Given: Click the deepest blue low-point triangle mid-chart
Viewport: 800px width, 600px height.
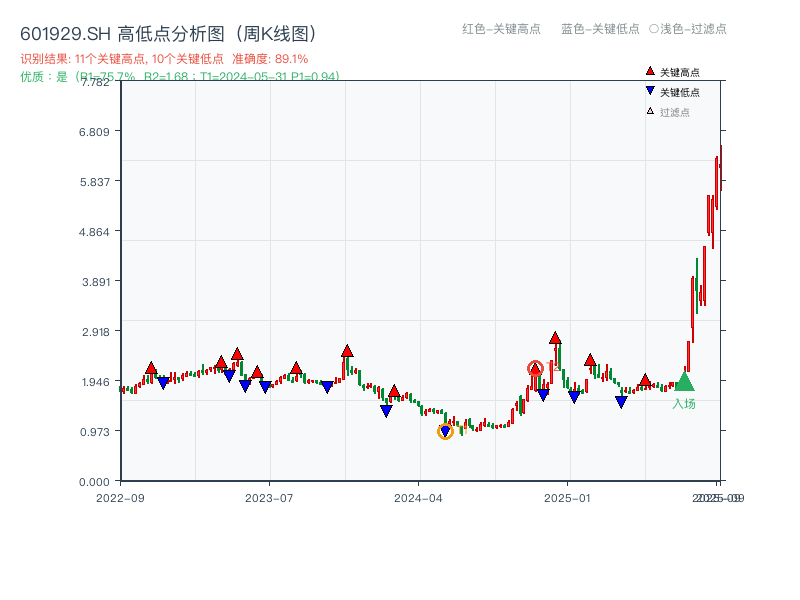Looking at the screenshot, I should (386, 411).
